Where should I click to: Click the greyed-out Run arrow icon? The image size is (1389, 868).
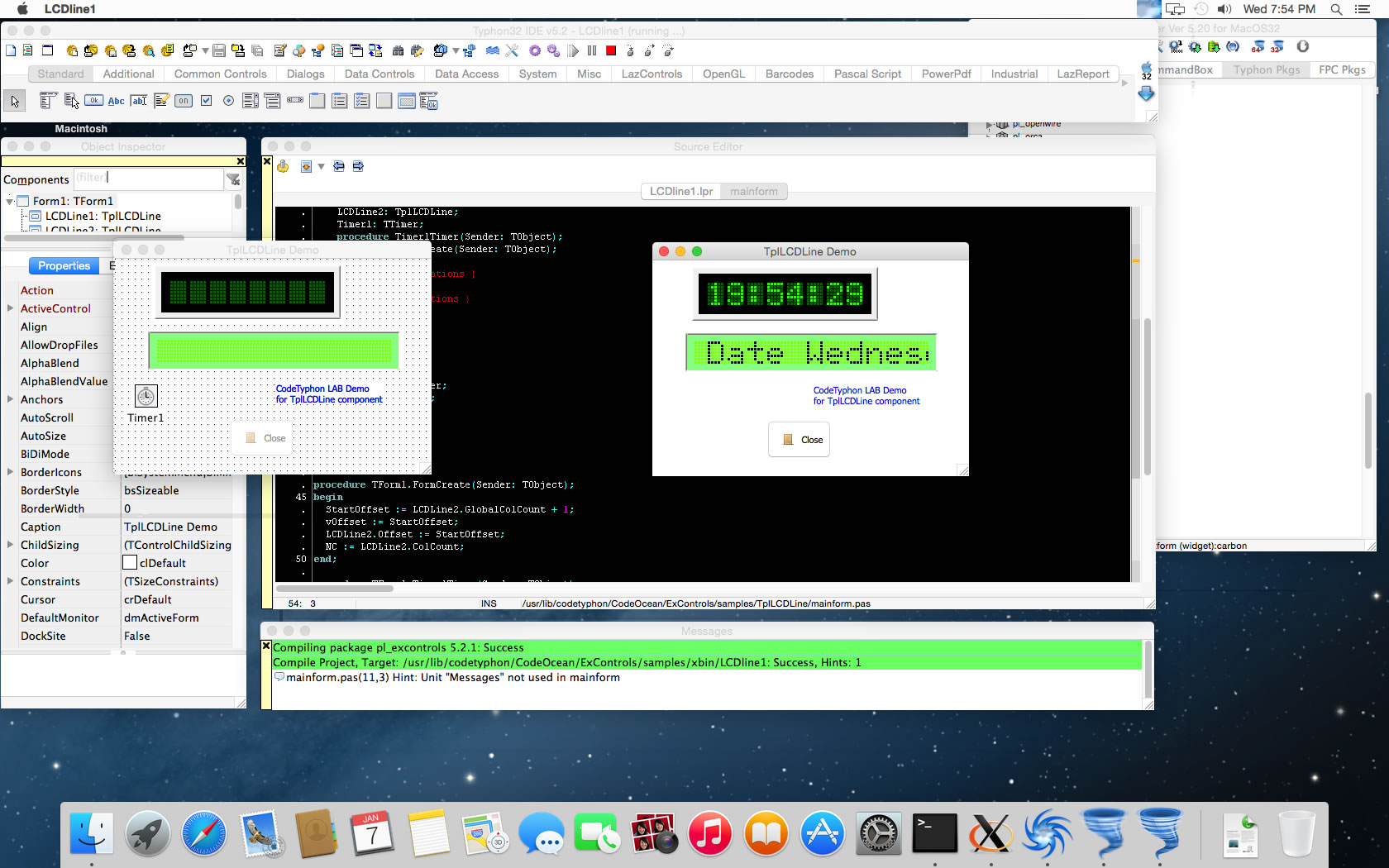573,50
